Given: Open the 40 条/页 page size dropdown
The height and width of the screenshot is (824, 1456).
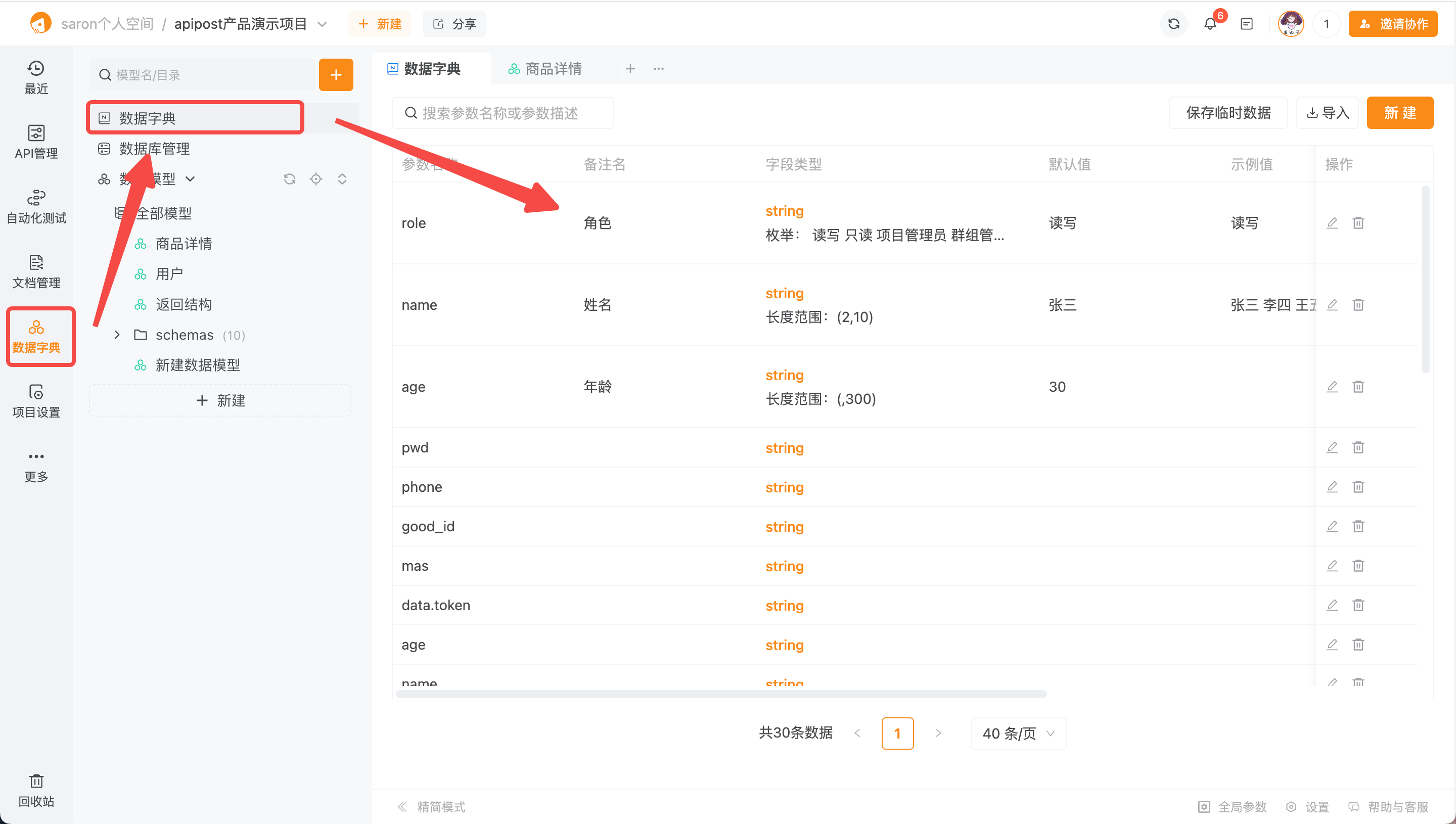Looking at the screenshot, I should pyautogui.click(x=1018, y=734).
